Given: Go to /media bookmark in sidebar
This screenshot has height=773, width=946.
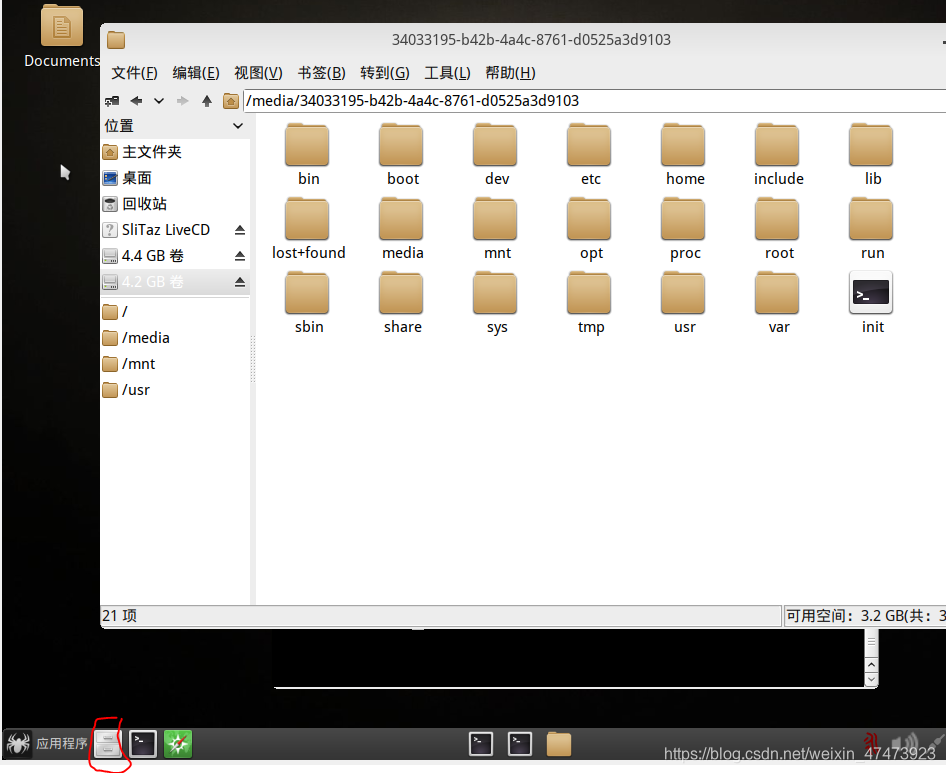Looking at the screenshot, I should click(175, 338).
